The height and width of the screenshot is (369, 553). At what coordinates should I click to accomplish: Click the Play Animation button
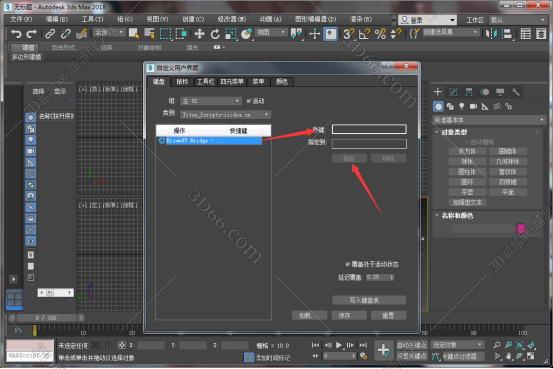pos(339,345)
